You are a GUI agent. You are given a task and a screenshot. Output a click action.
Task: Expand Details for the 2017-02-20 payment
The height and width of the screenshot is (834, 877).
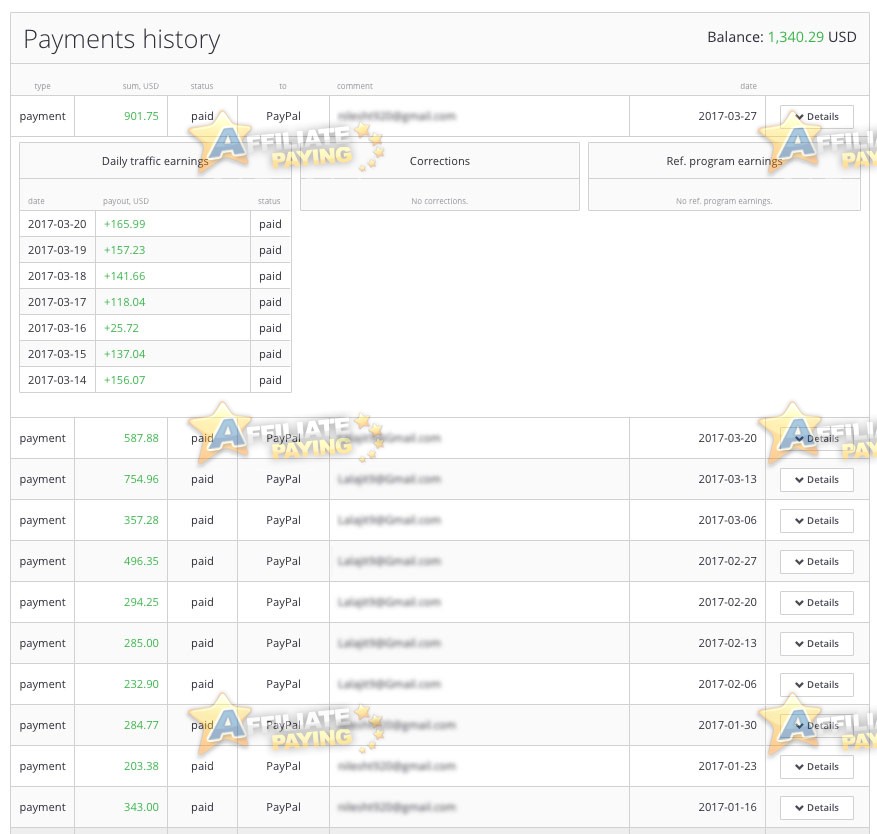817,602
